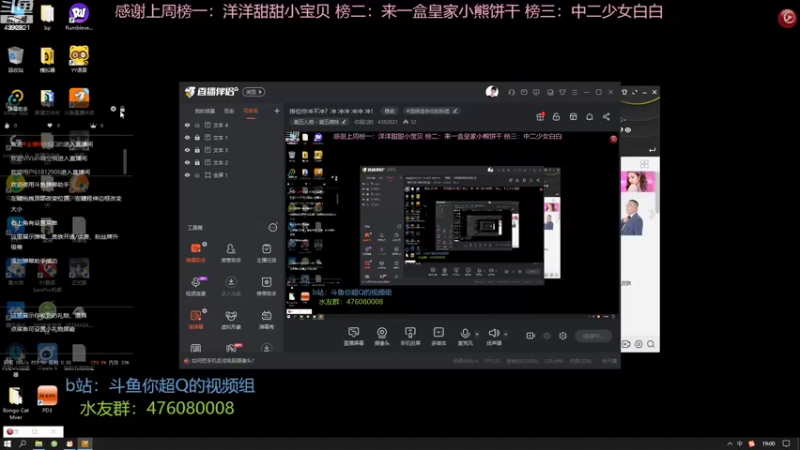Open the 房管助手 tool in toolbox
Screen dimensions: 800x450
(231, 253)
